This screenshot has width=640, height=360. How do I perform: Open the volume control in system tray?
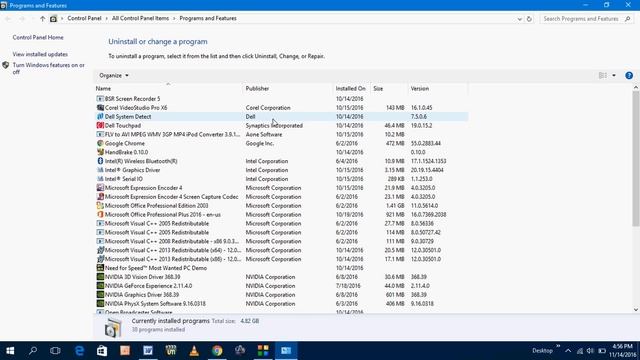pyautogui.click(x=590, y=351)
